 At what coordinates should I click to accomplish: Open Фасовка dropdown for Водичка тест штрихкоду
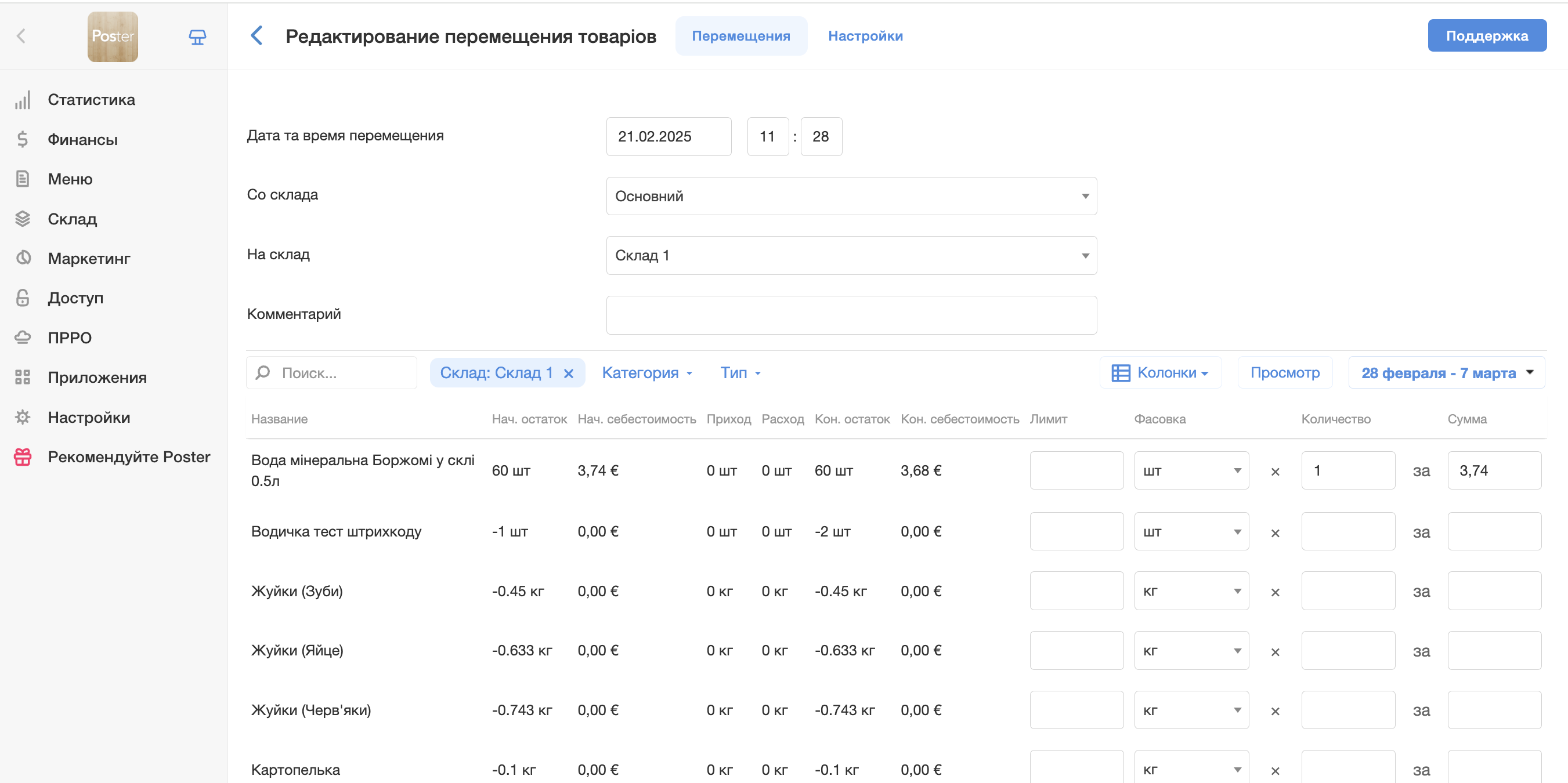(x=1191, y=531)
